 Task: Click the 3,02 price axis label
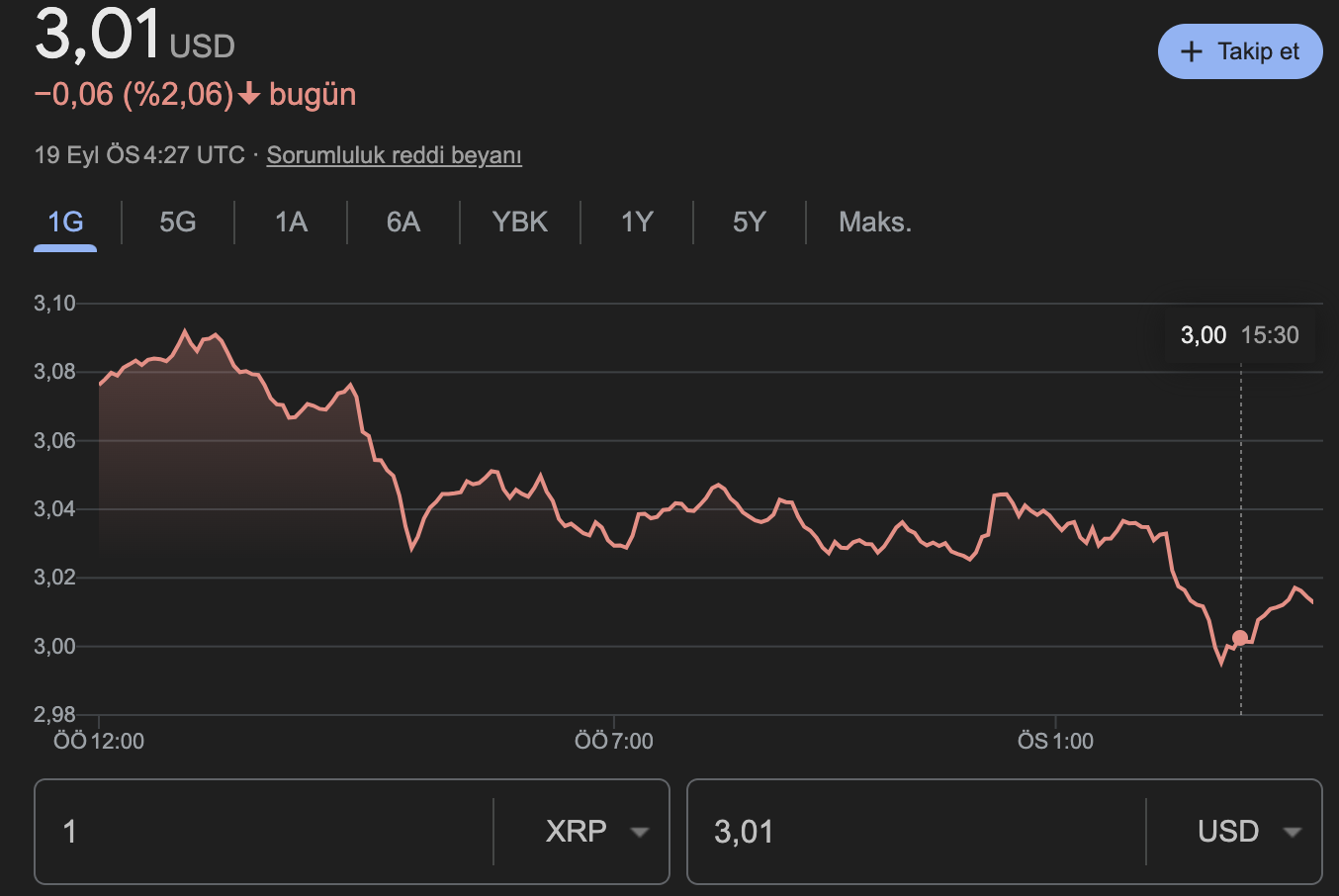[54, 578]
